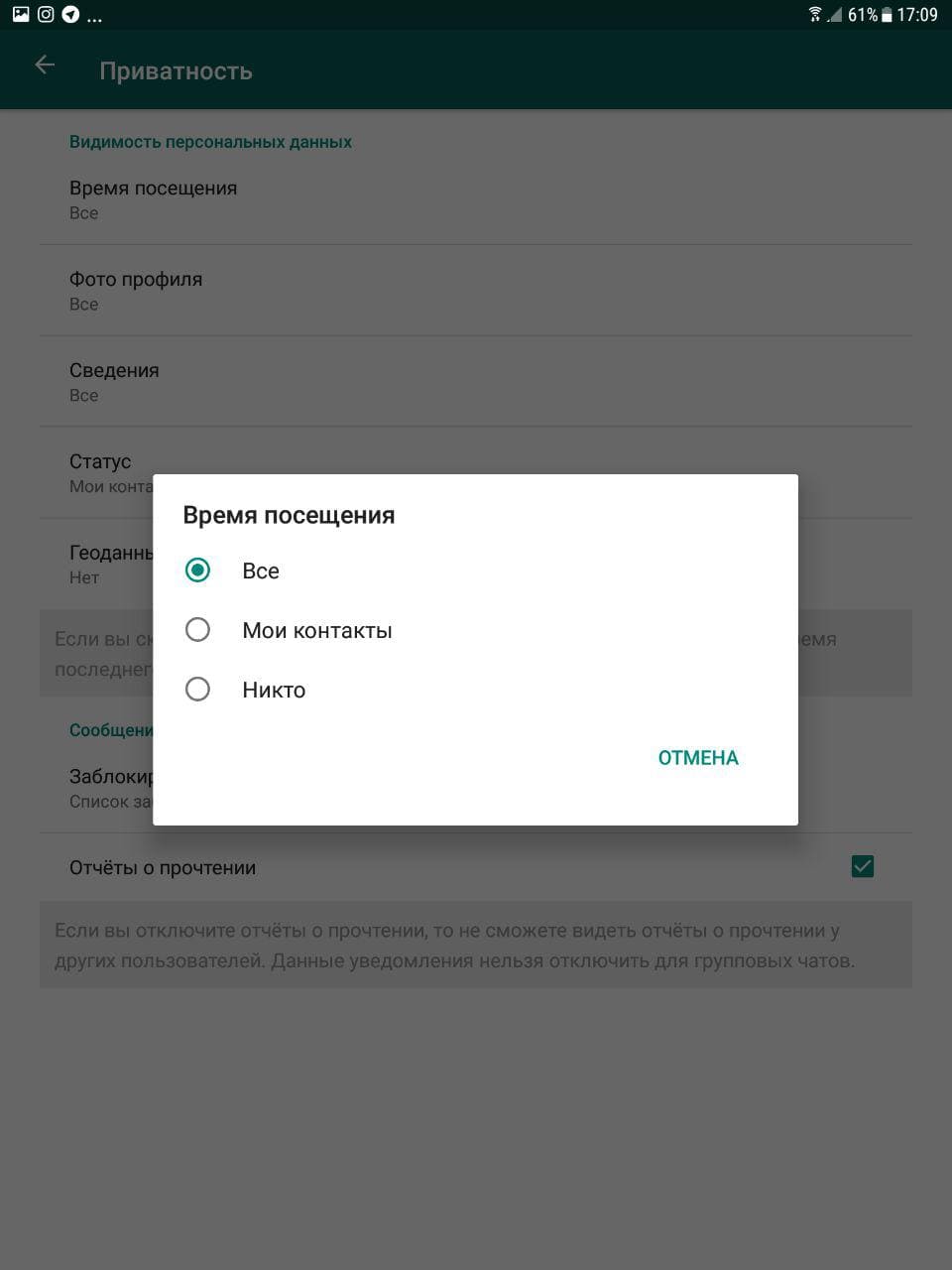952x1270 pixels.
Task: Open the "Время посещения" setting row
Action: coord(476,199)
